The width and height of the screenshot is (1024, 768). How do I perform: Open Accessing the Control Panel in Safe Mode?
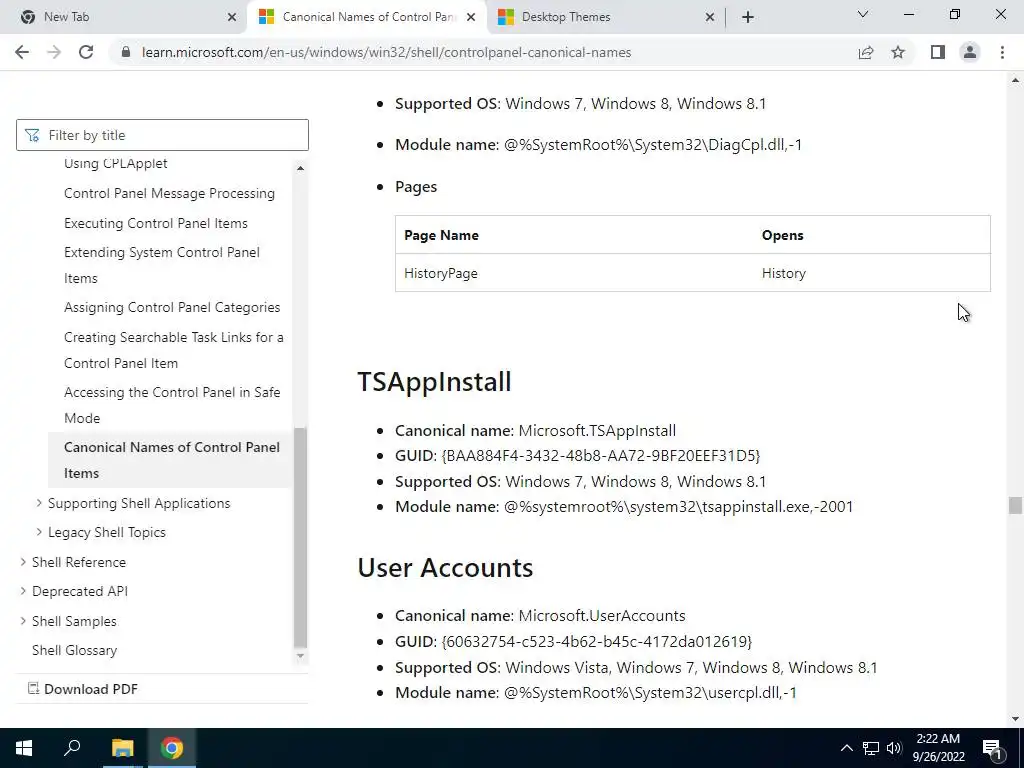point(172,405)
